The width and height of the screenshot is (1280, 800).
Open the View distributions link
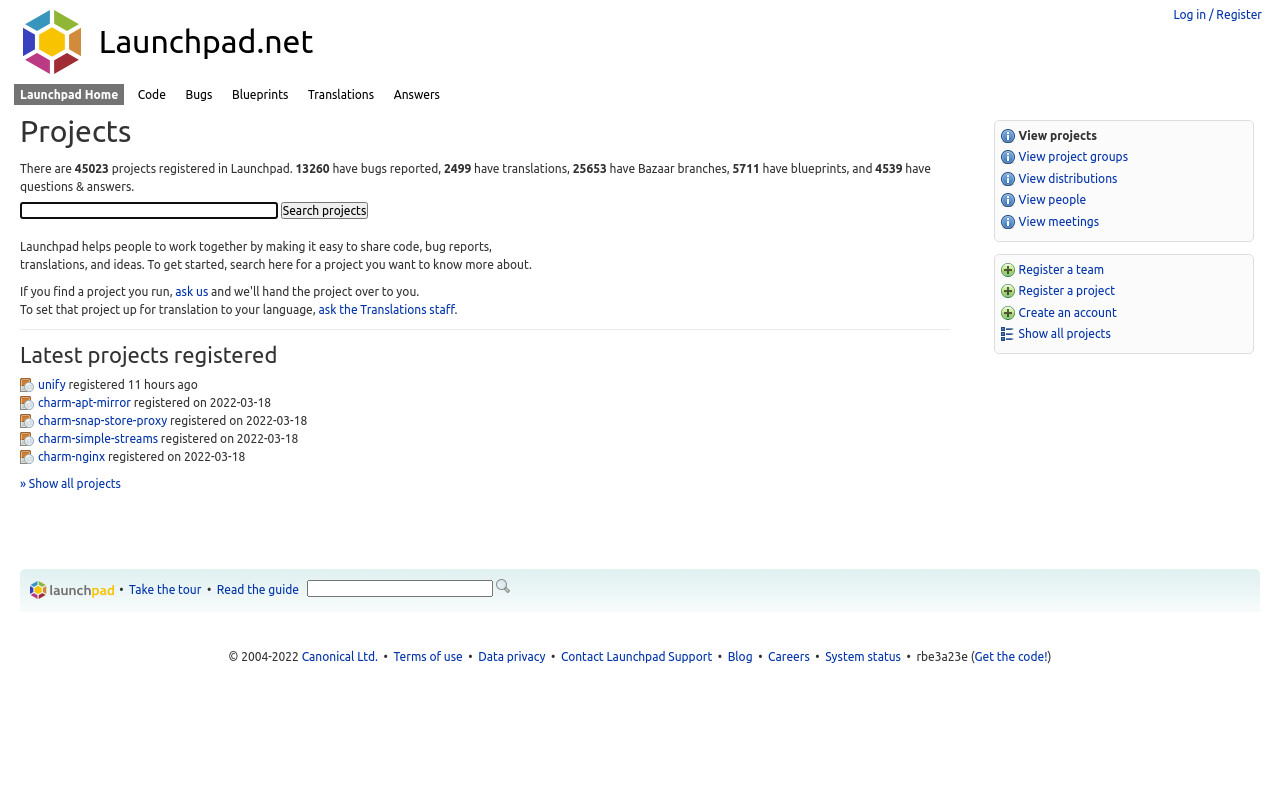(x=1068, y=179)
